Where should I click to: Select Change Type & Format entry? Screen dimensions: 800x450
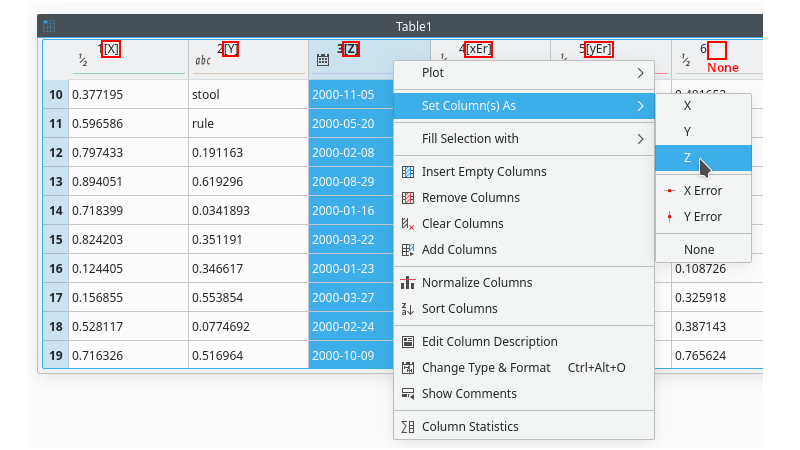point(486,368)
